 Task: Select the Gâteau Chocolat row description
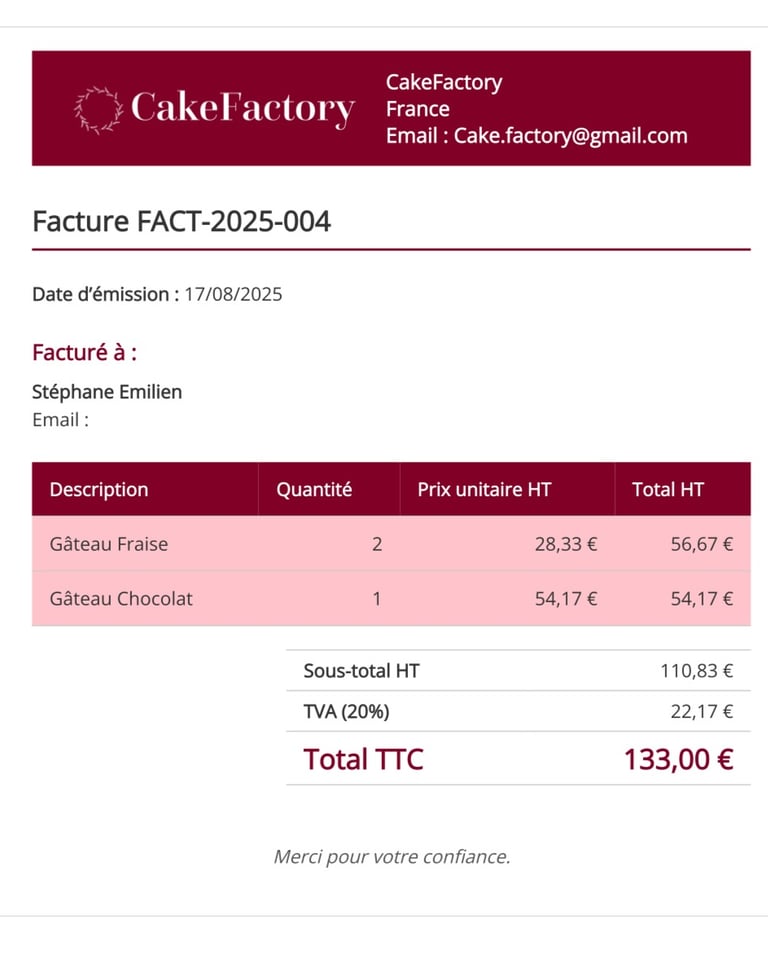pyautogui.click(x=121, y=598)
